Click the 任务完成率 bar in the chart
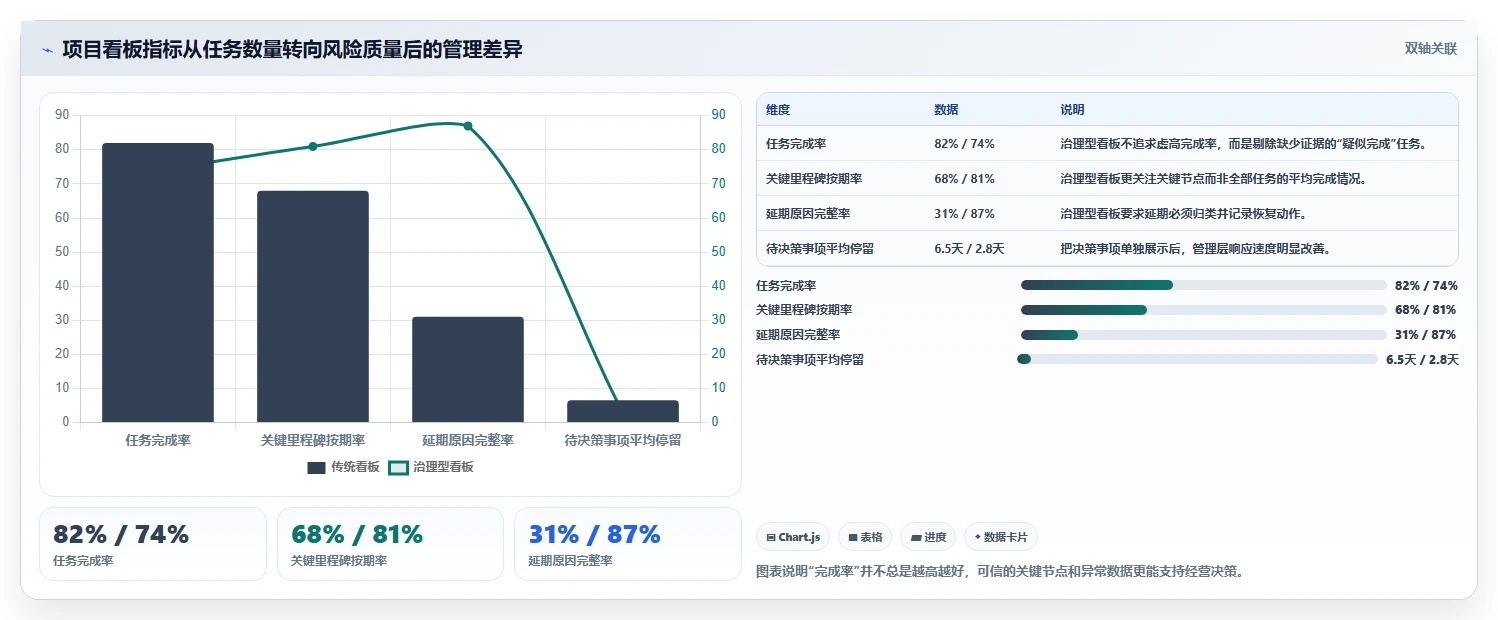Viewport: 1498px width, 620px height. (x=158, y=282)
